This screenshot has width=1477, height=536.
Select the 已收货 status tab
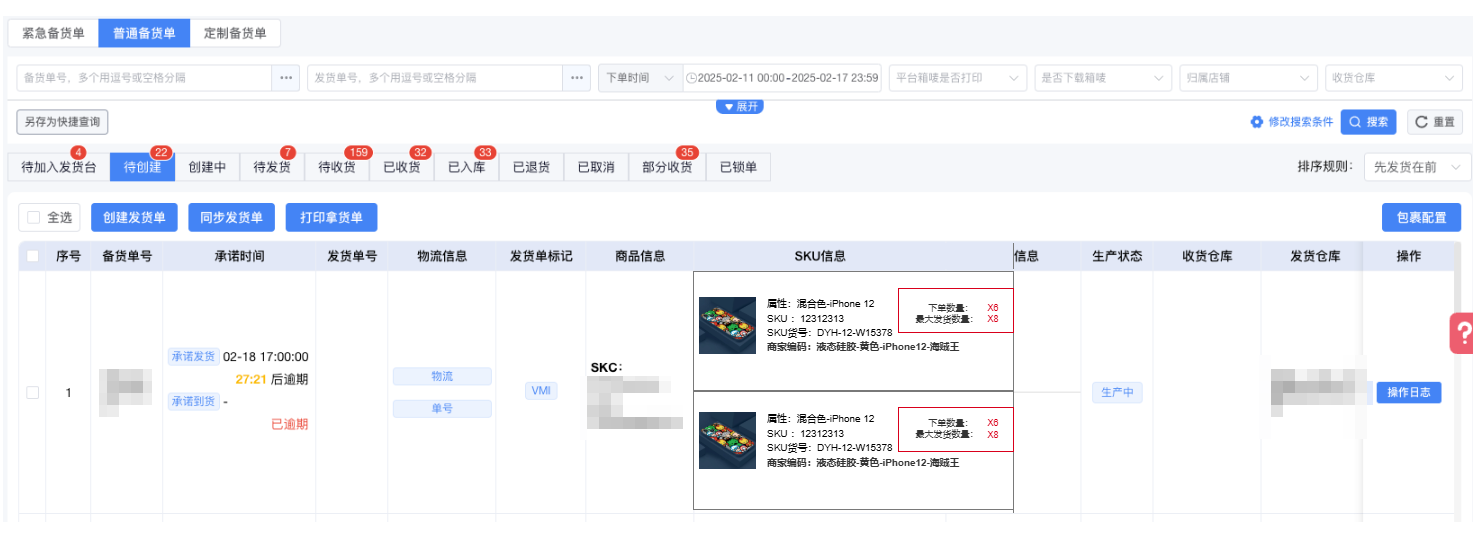pos(402,167)
